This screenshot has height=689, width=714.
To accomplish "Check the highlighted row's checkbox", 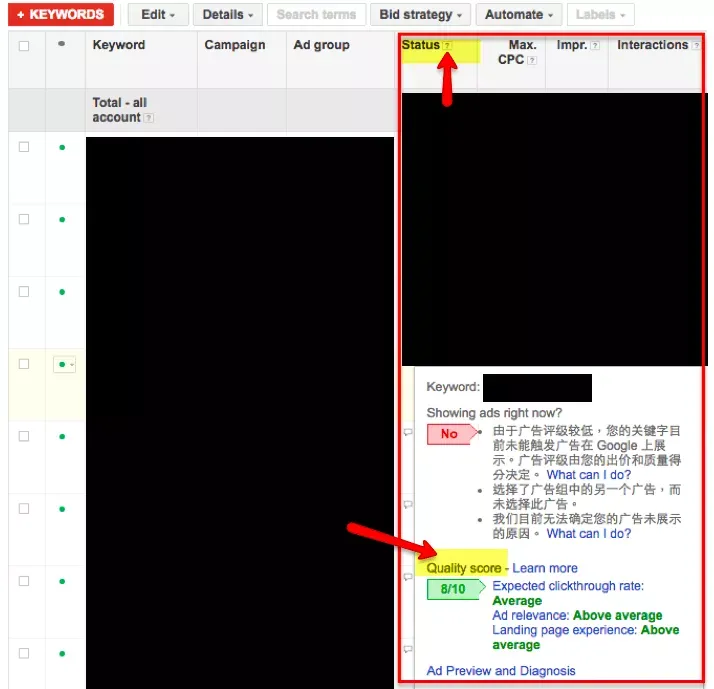I will [24, 364].
